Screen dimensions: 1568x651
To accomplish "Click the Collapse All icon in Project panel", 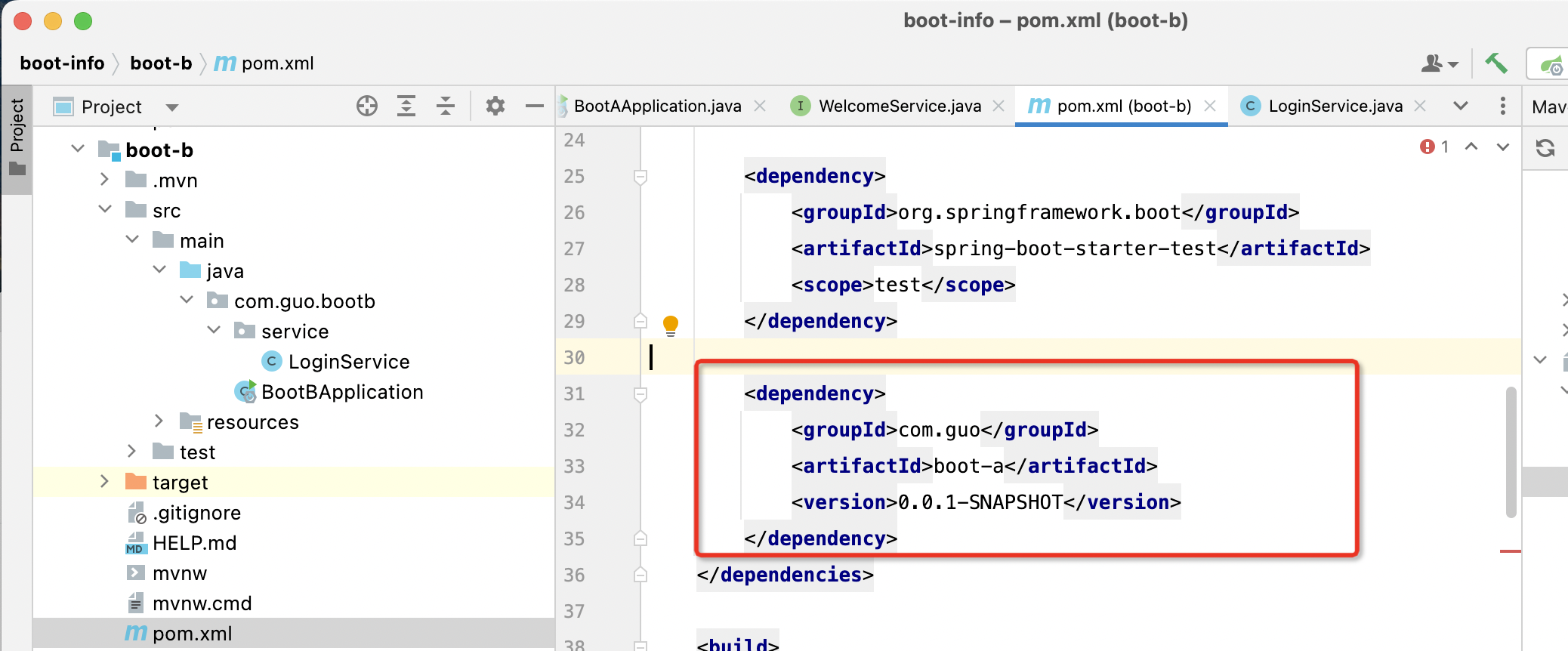I will pos(446,106).
